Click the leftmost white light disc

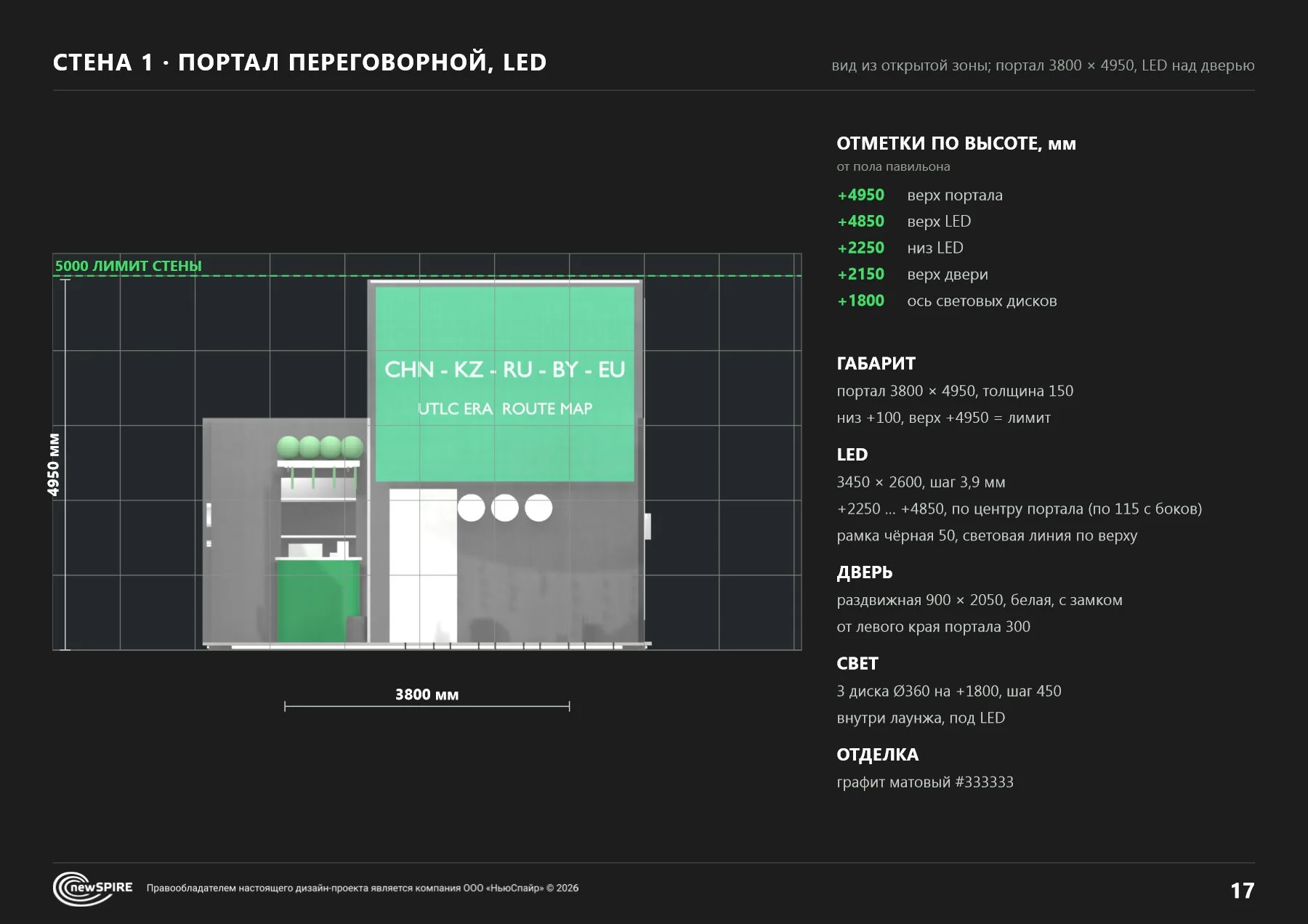pos(471,508)
